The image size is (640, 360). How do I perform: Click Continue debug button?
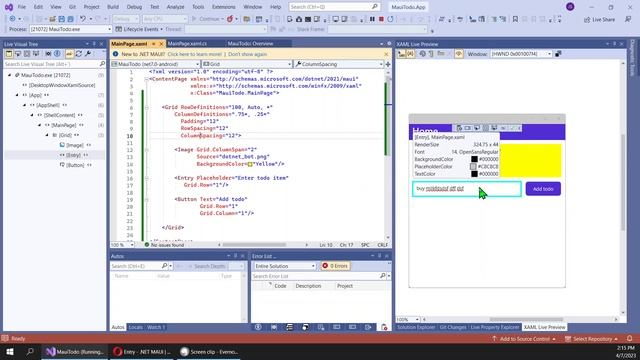point(207,19)
